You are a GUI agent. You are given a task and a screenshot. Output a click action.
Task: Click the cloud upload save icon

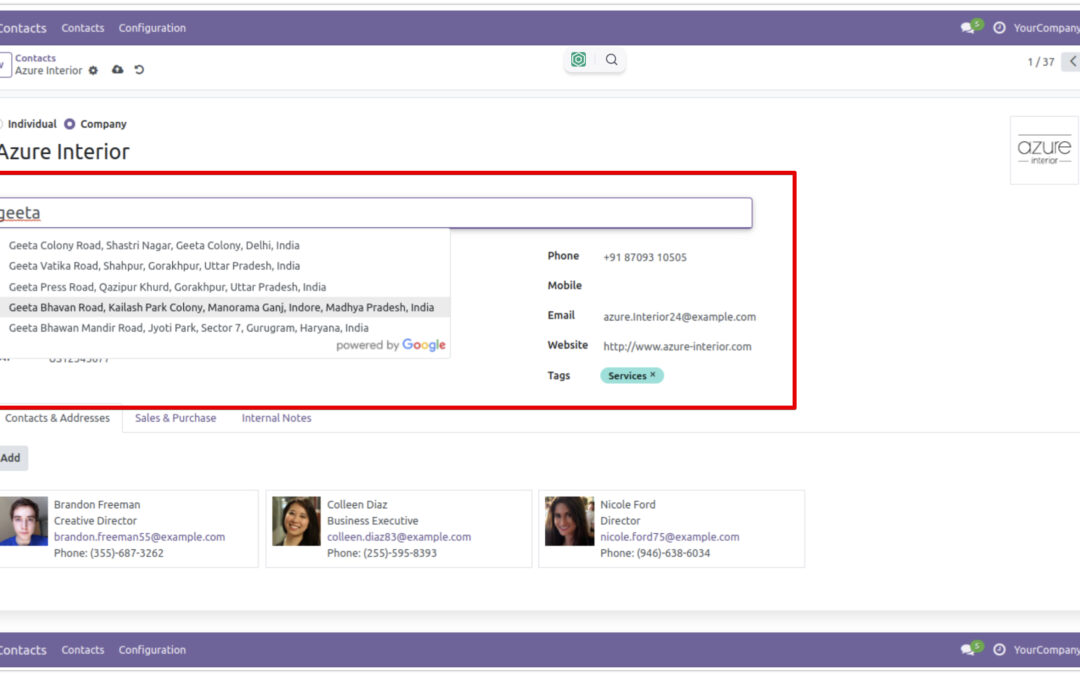pyautogui.click(x=118, y=70)
